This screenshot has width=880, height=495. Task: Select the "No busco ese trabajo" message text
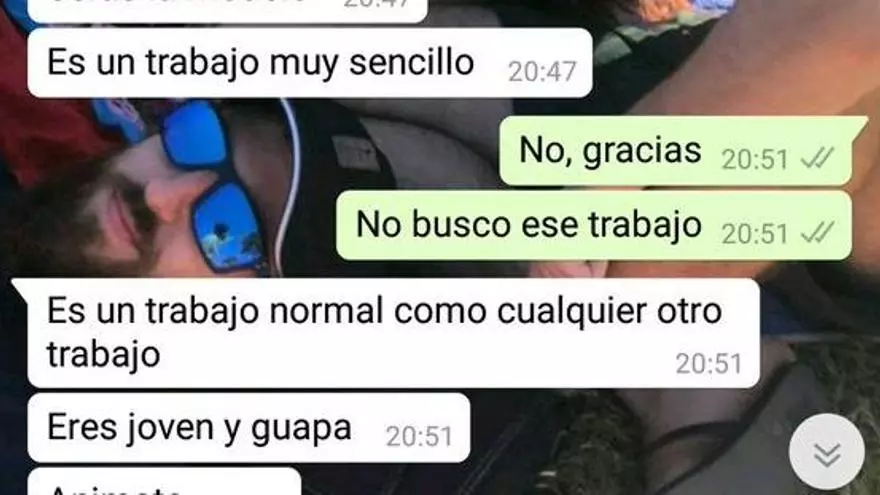point(529,224)
